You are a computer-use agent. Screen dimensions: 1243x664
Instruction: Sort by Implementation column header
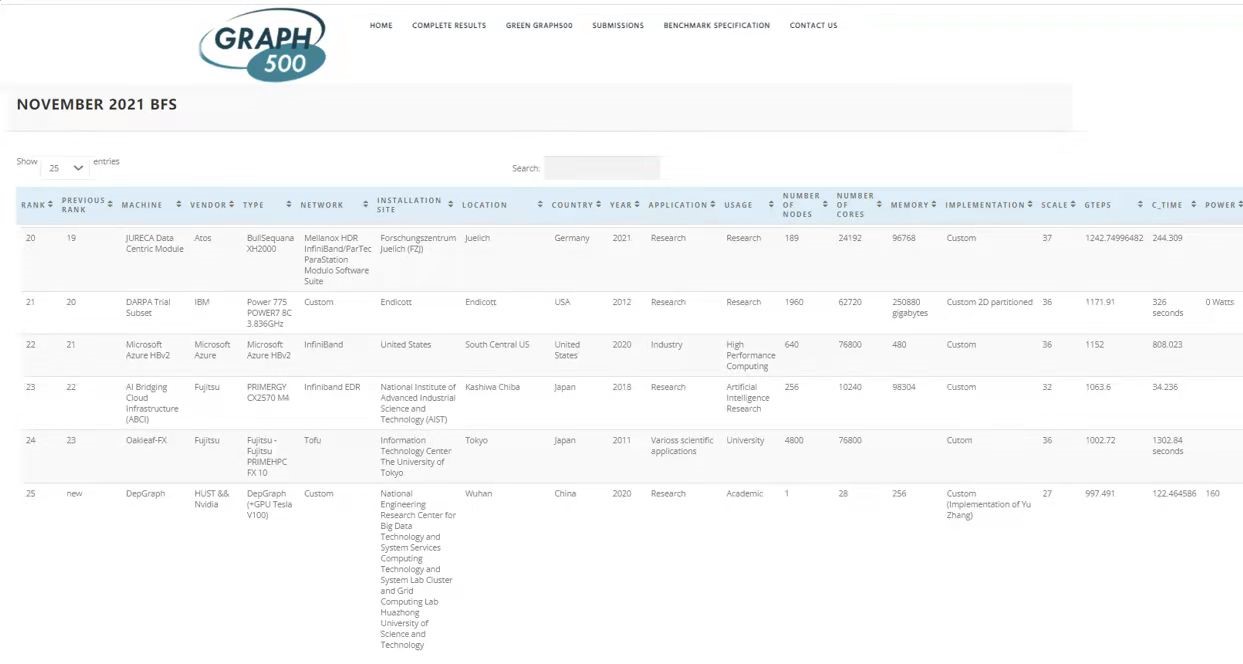point(985,205)
